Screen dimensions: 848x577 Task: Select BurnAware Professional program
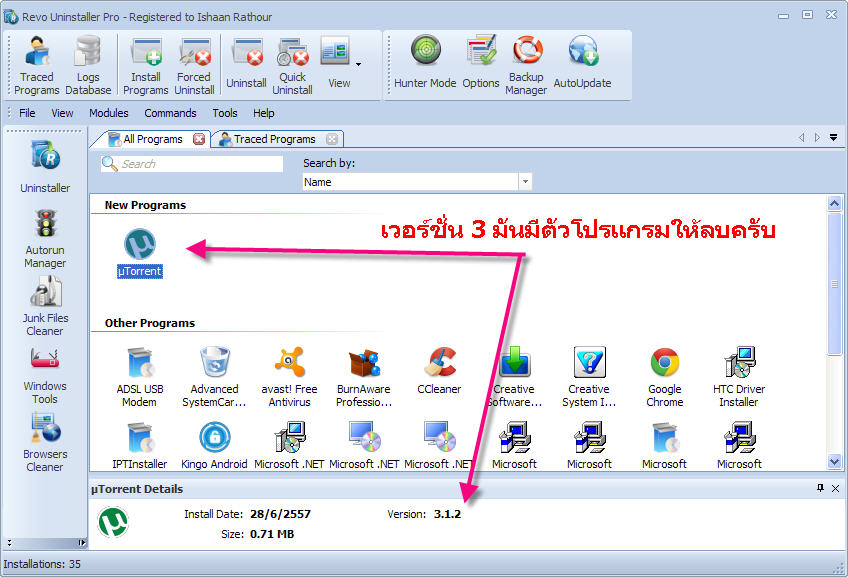364,377
